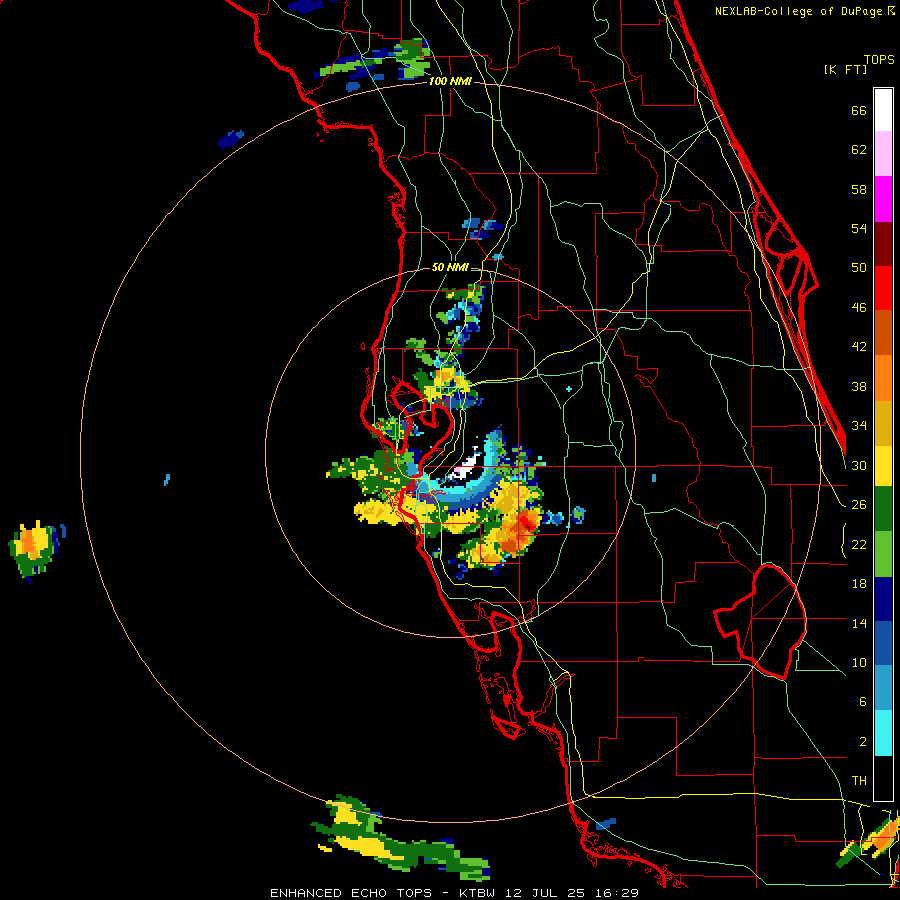Click the 10 value on the scale
This screenshot has width=900, height=900.
coord(859,663)
